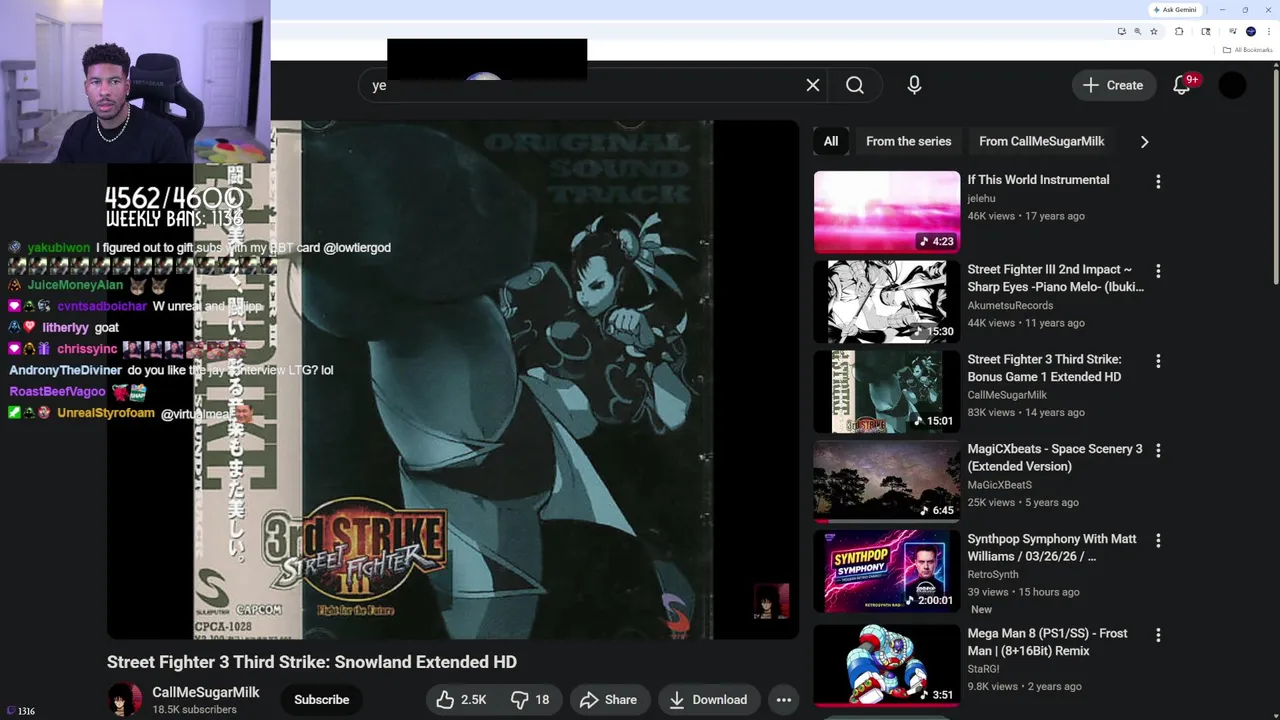Open the YouTube account avatar menu
This screenshot has height=720, width=1280.
(1233, 85)
